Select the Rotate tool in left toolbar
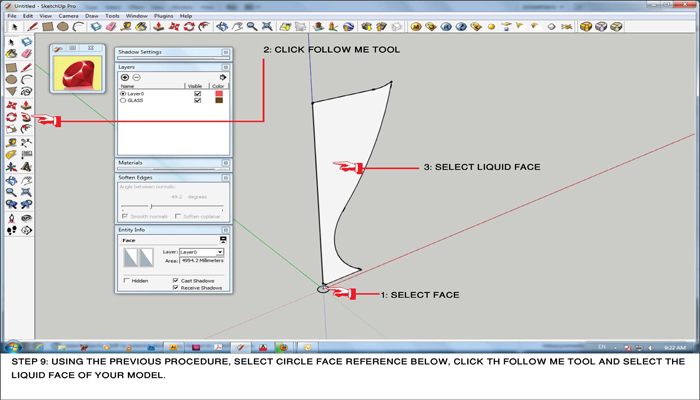 (x=11, y=117)
